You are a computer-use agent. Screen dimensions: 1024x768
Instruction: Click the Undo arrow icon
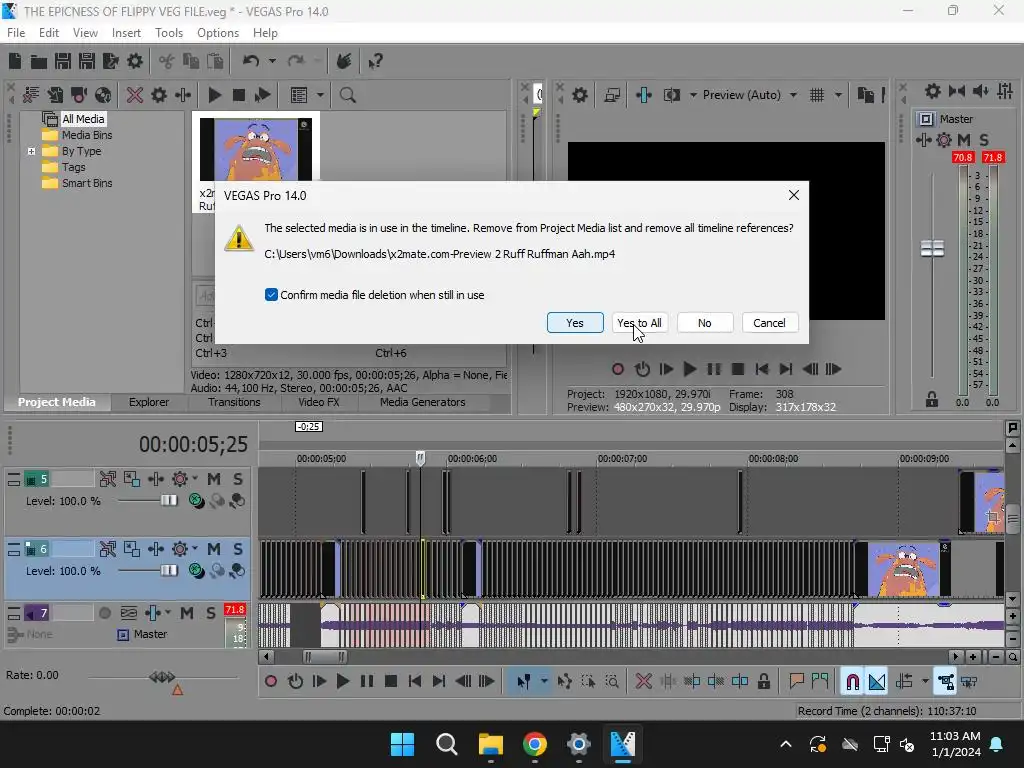coord(251,61)
